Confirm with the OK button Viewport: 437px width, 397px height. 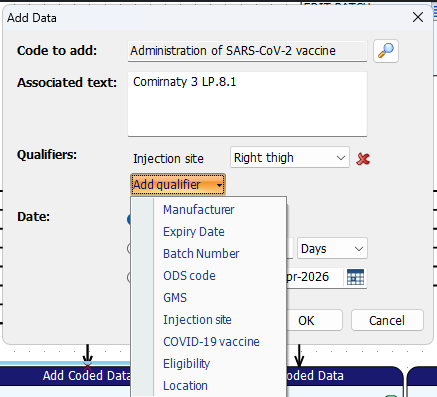[313, 320]
